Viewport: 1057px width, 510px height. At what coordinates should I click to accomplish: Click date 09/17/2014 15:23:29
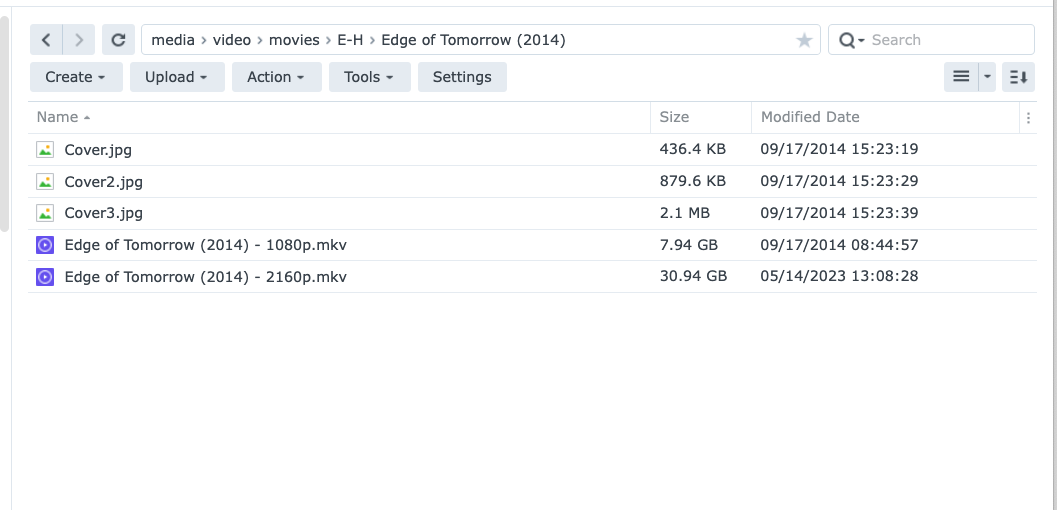[839, 181]
